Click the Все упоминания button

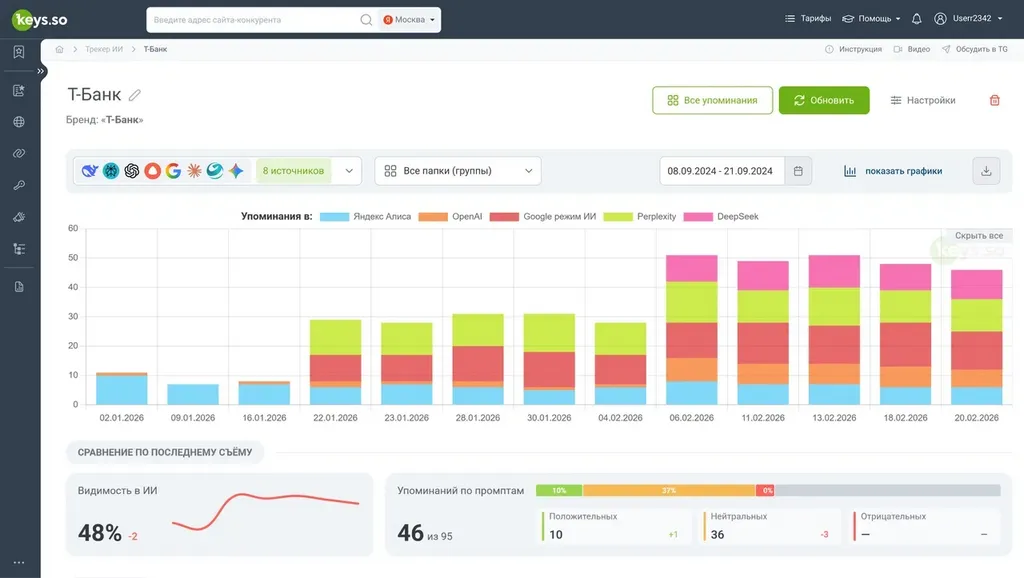[712, 100]
